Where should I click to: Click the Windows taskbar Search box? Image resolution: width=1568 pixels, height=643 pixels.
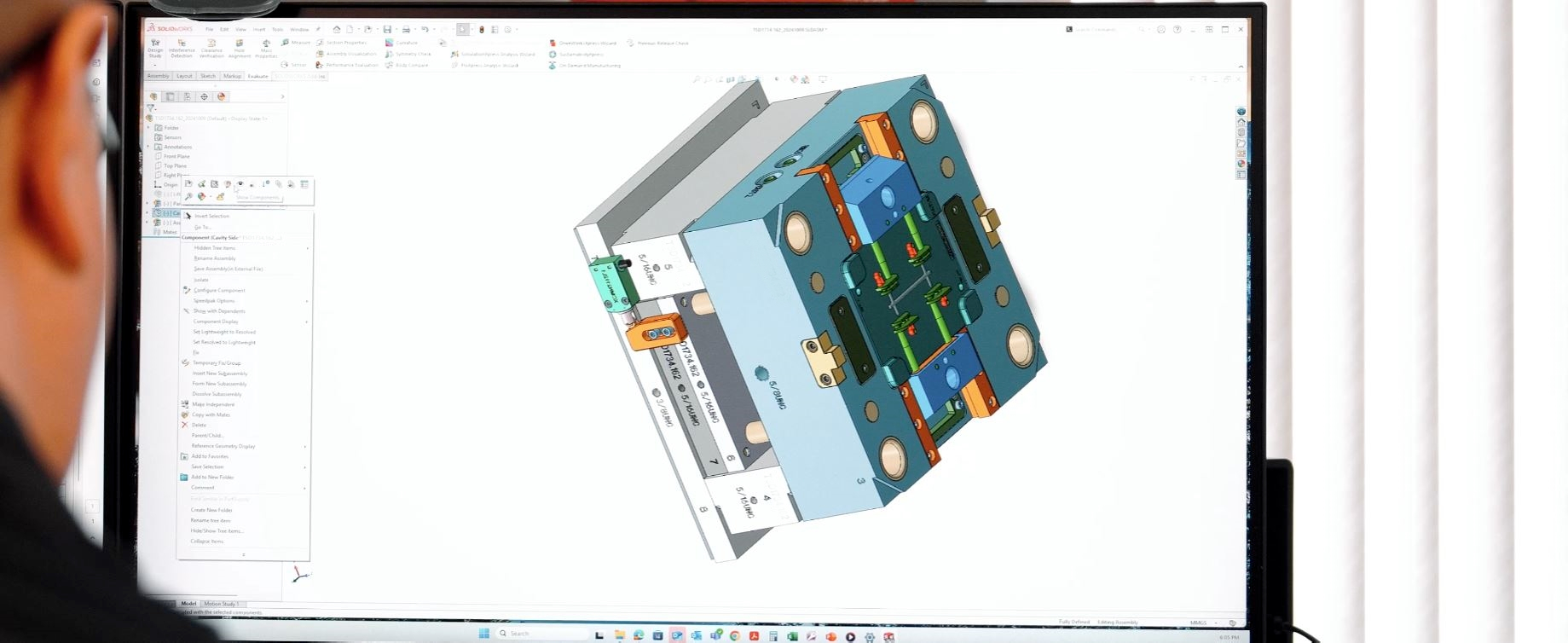pos(539,634)
